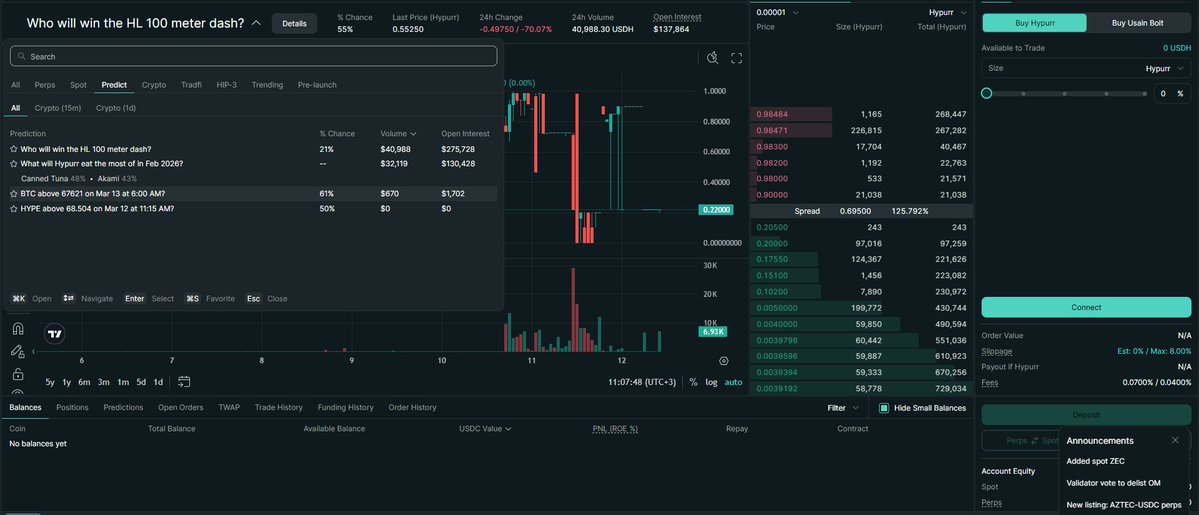The width and height of the screenshot is (1199, 515).
Task: Select the Spot category tab
Action: 78,85
